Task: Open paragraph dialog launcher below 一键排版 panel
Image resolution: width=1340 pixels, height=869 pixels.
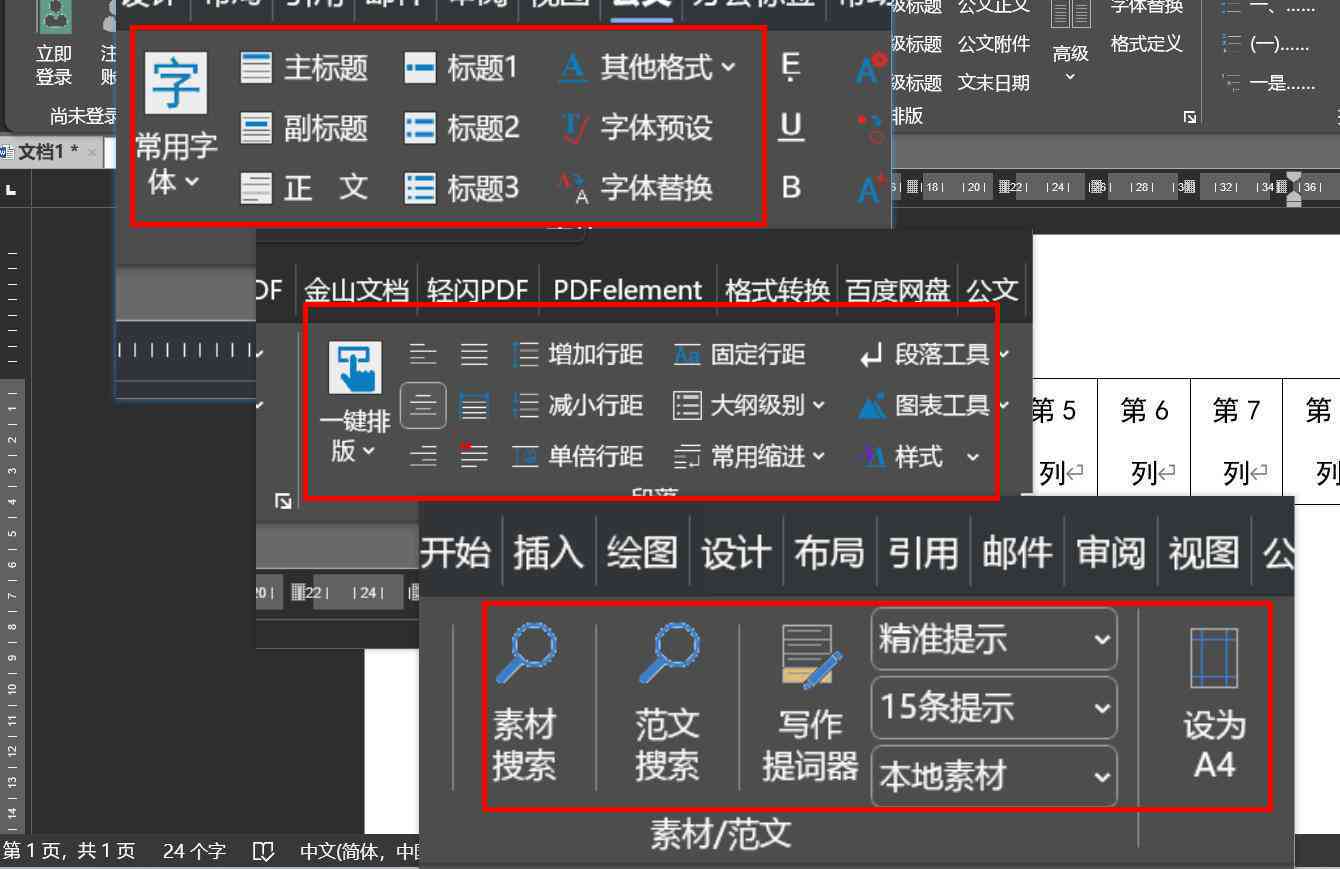Action: pos(283,501)
